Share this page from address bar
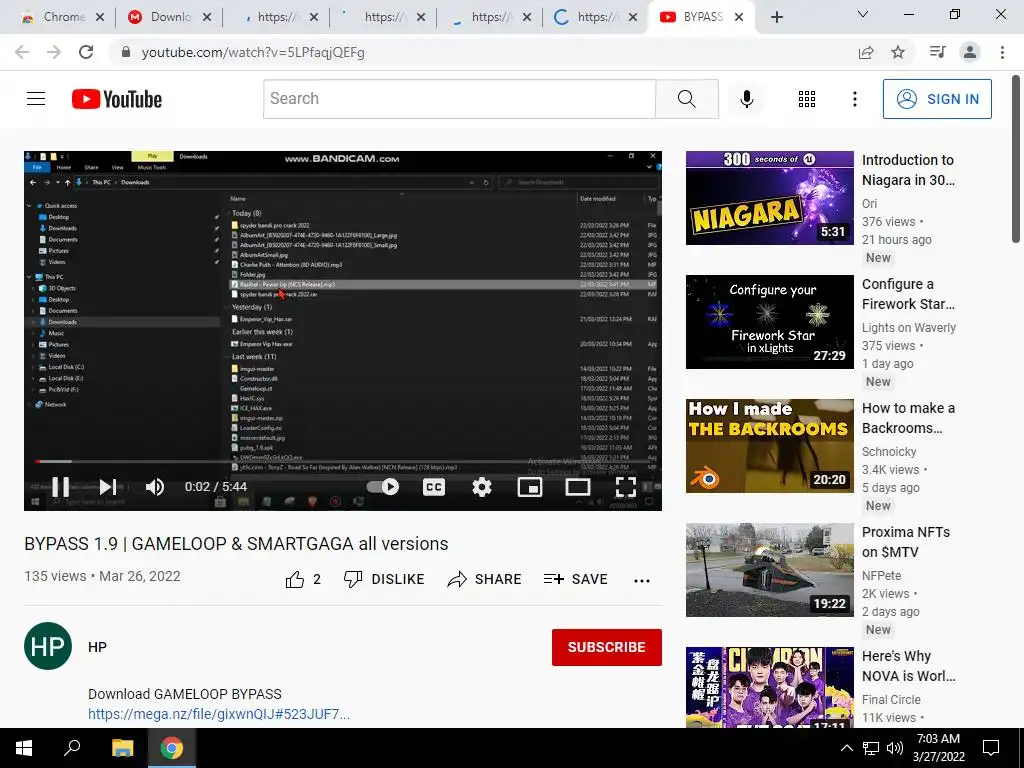The width and height of the screenshot is (1024, 768). [x=866, y=52]
